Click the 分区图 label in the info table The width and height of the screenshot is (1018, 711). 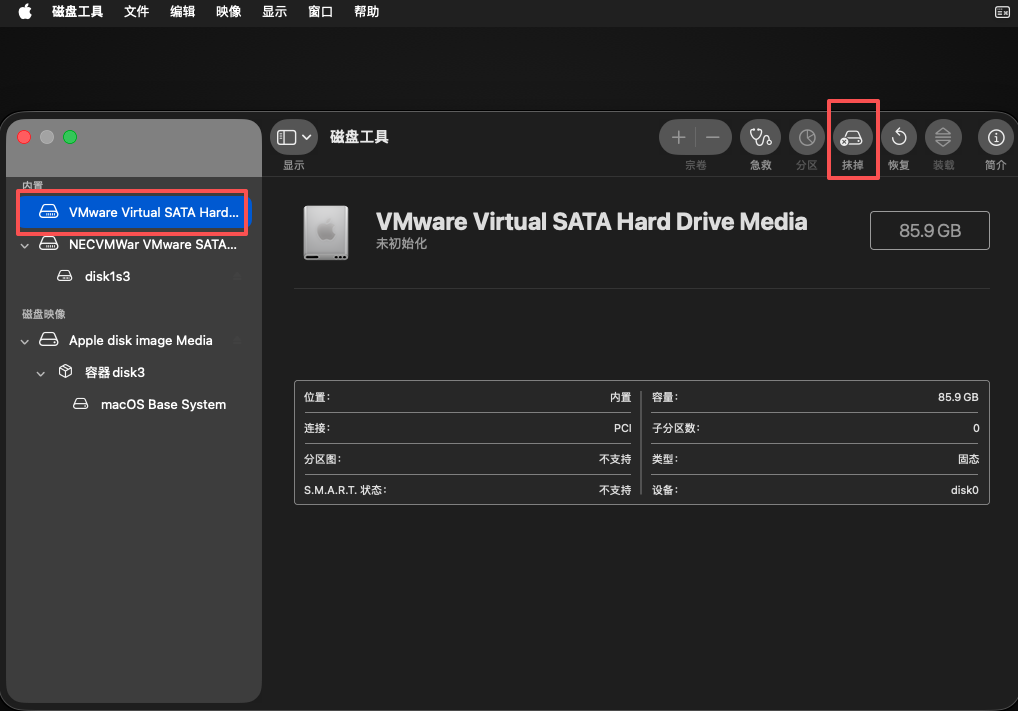pyautogui.click(x=322, y=459)
